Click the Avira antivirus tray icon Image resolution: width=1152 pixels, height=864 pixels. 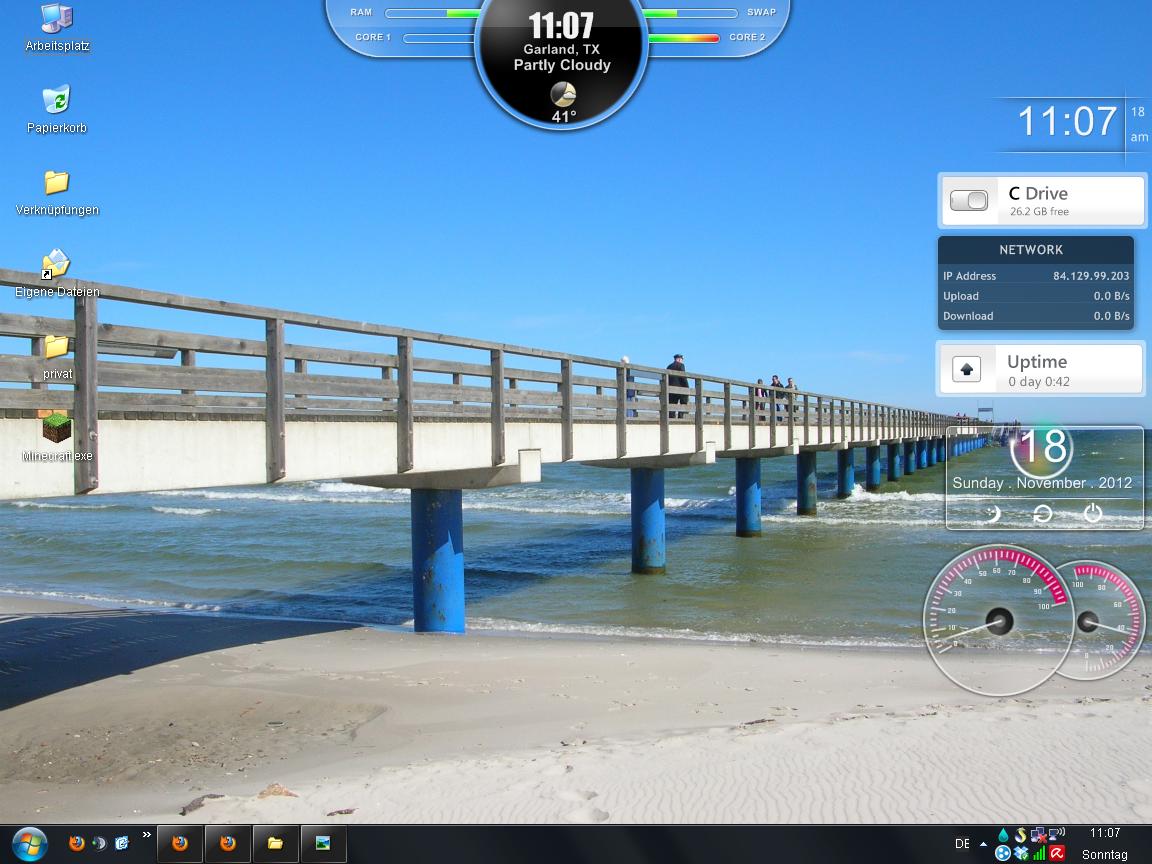pyautogui.click(x=1056, y=853)
